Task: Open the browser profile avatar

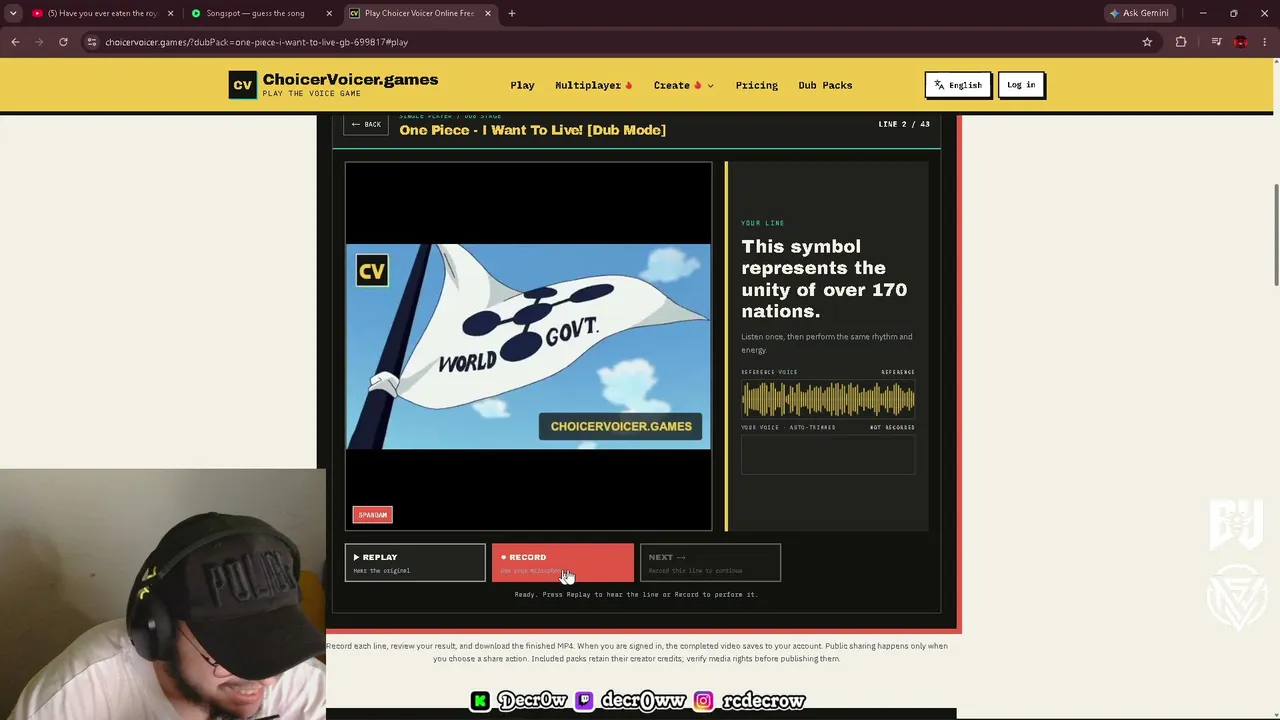Action: click(x=1241, y=42)
